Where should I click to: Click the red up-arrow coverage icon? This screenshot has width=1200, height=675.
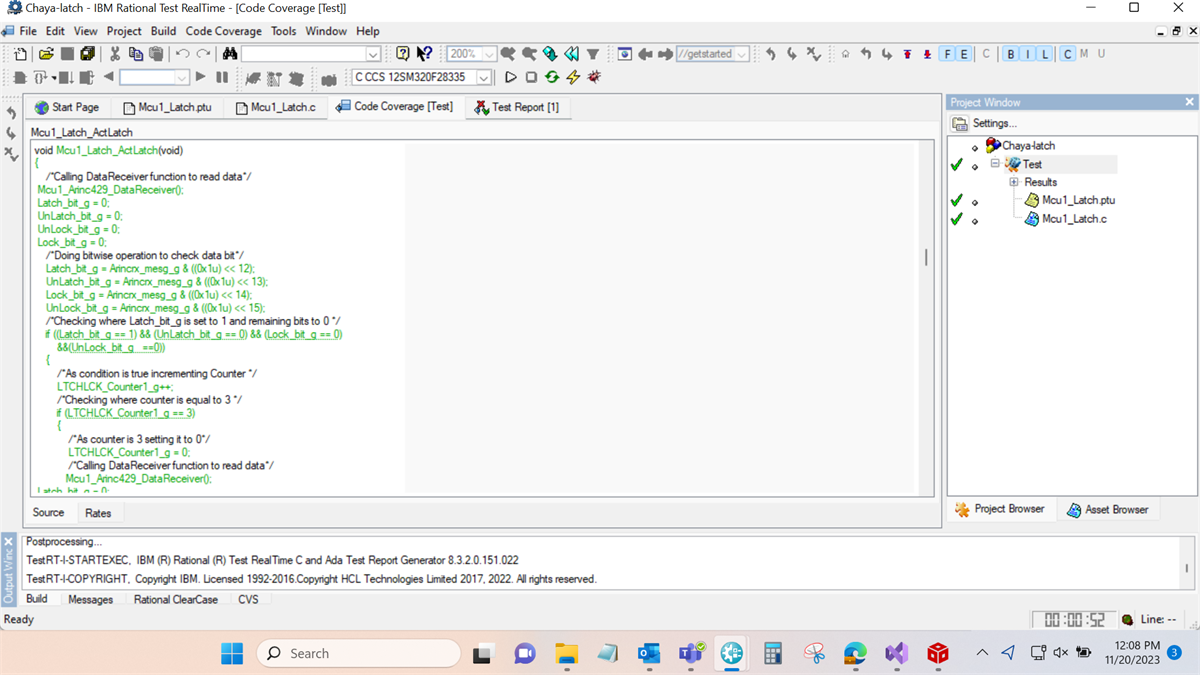908,54
